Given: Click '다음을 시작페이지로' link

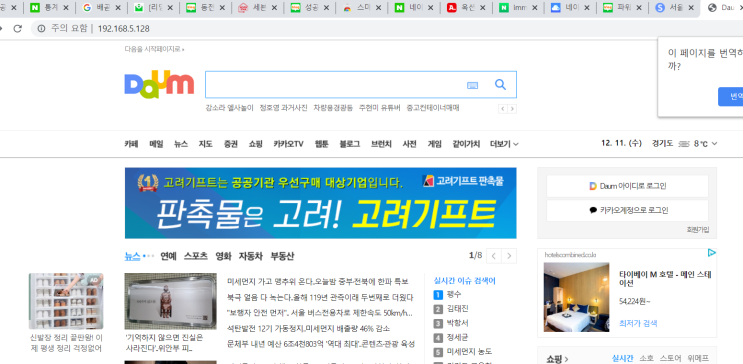Looking at the screenshot, I should [x=154, y=49].
